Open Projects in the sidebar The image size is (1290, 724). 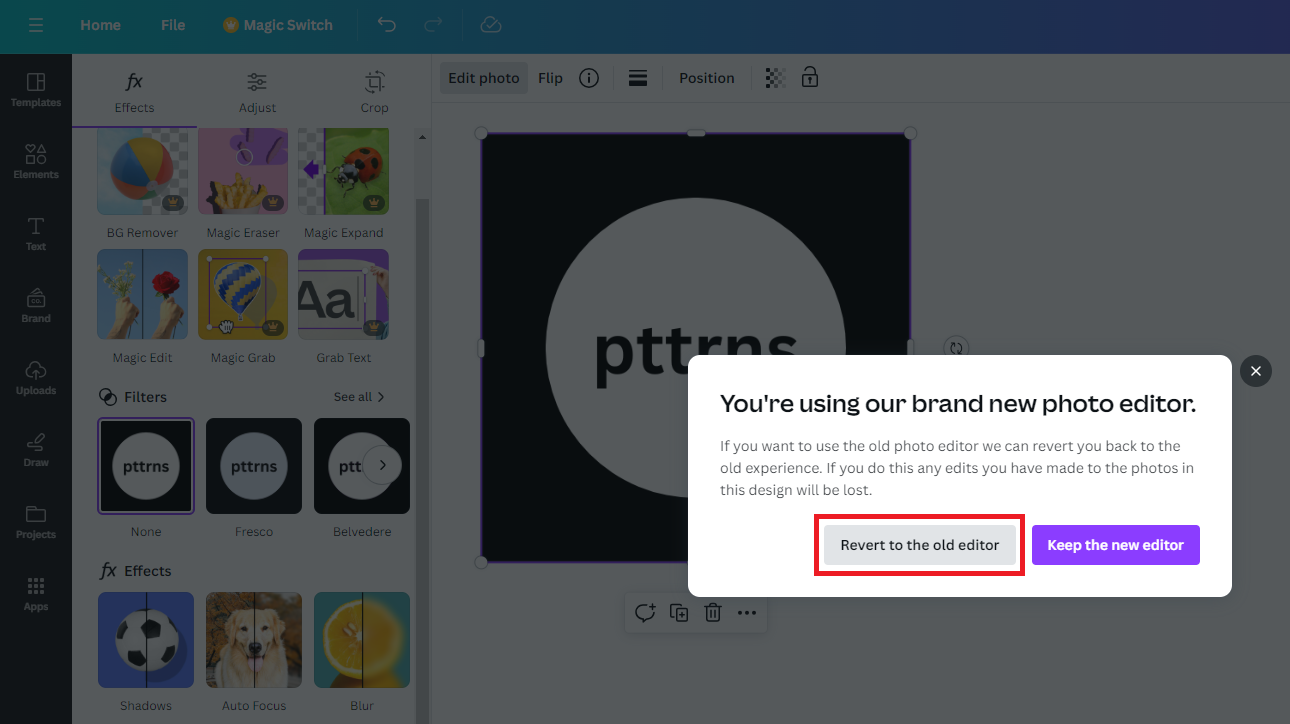(x=36, y=522)
